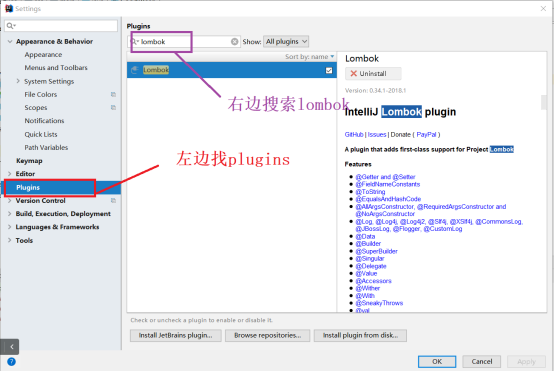Click Browse repositories button
The width and height of the screenshot is (554, 372).
coord(267,335)
